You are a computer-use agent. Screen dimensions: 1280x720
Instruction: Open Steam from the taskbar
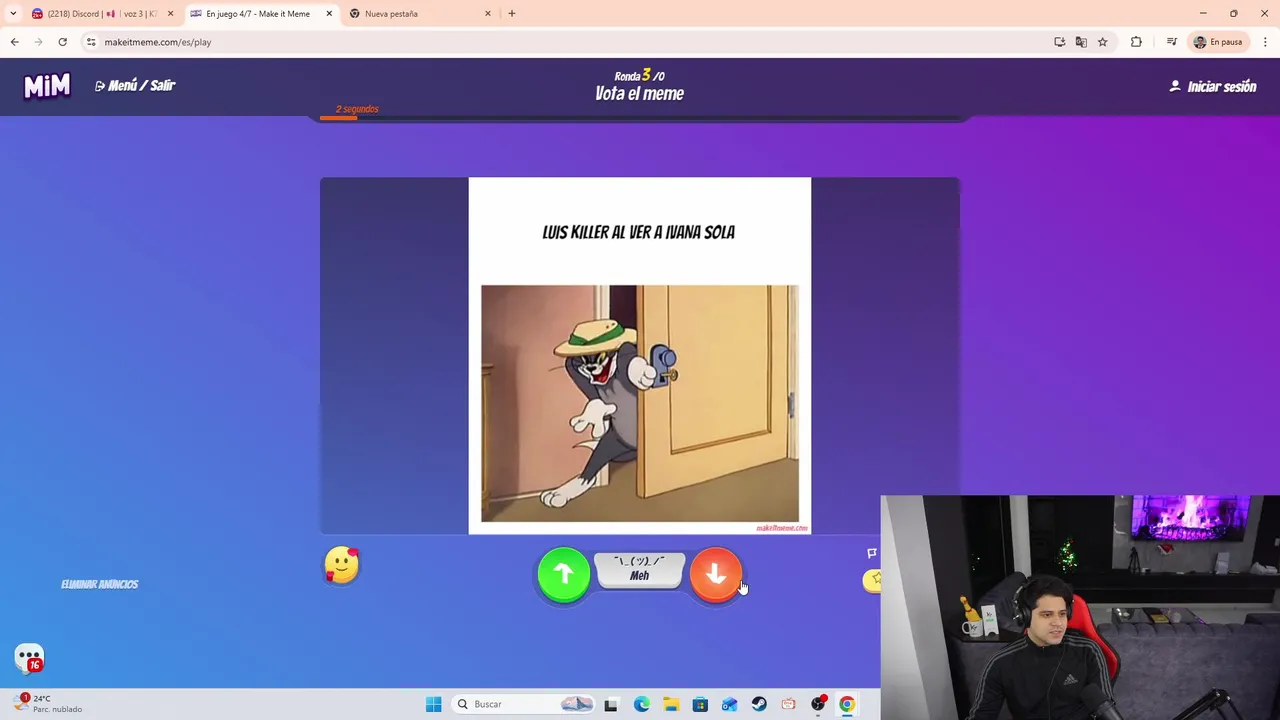click(x=759, y=704)
